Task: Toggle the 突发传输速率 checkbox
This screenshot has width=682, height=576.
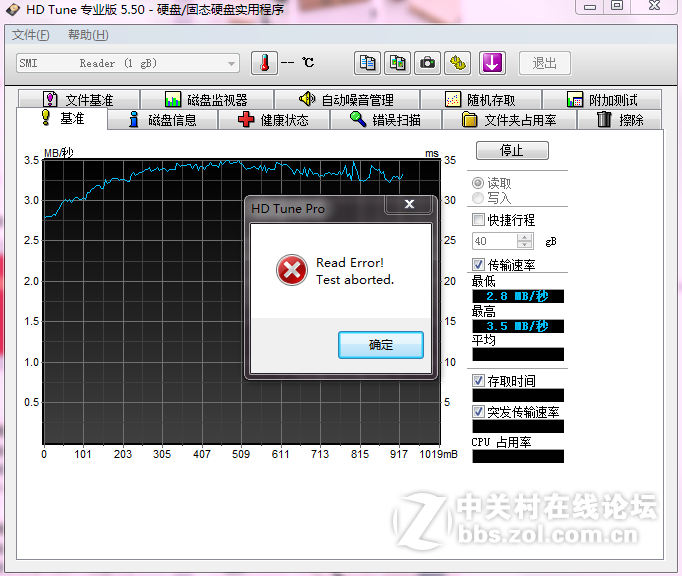Action: click(x=478, y=412)
